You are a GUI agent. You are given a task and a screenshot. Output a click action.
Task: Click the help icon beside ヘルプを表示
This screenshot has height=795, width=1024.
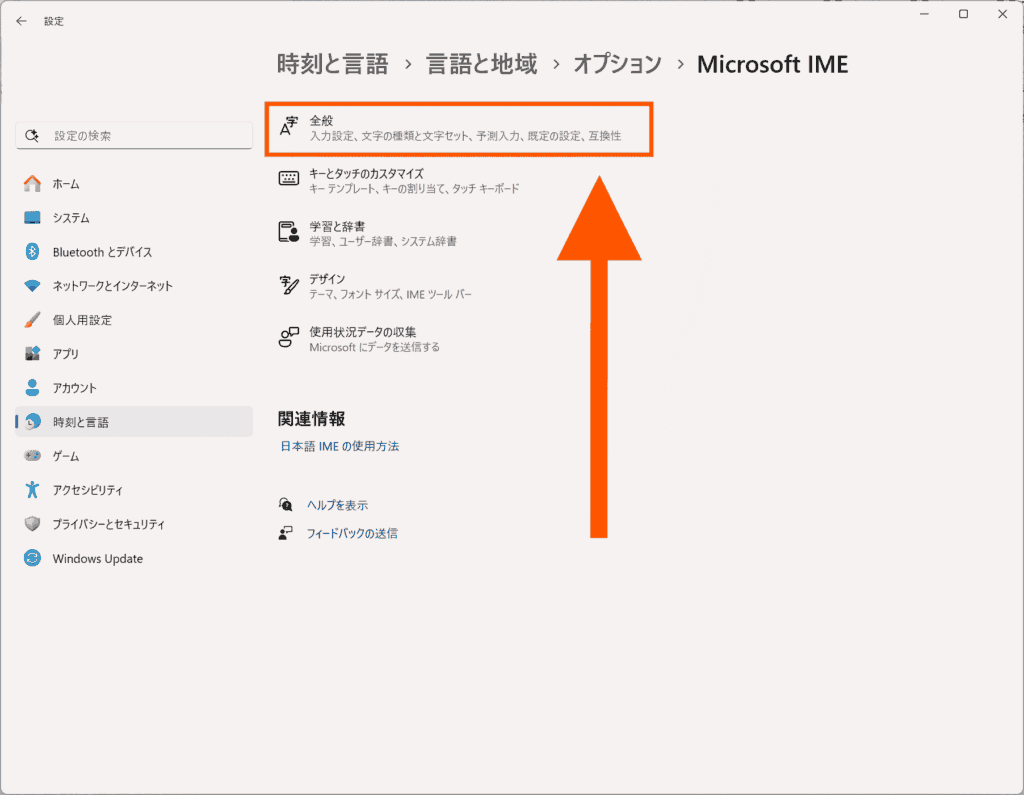(285, 504)
